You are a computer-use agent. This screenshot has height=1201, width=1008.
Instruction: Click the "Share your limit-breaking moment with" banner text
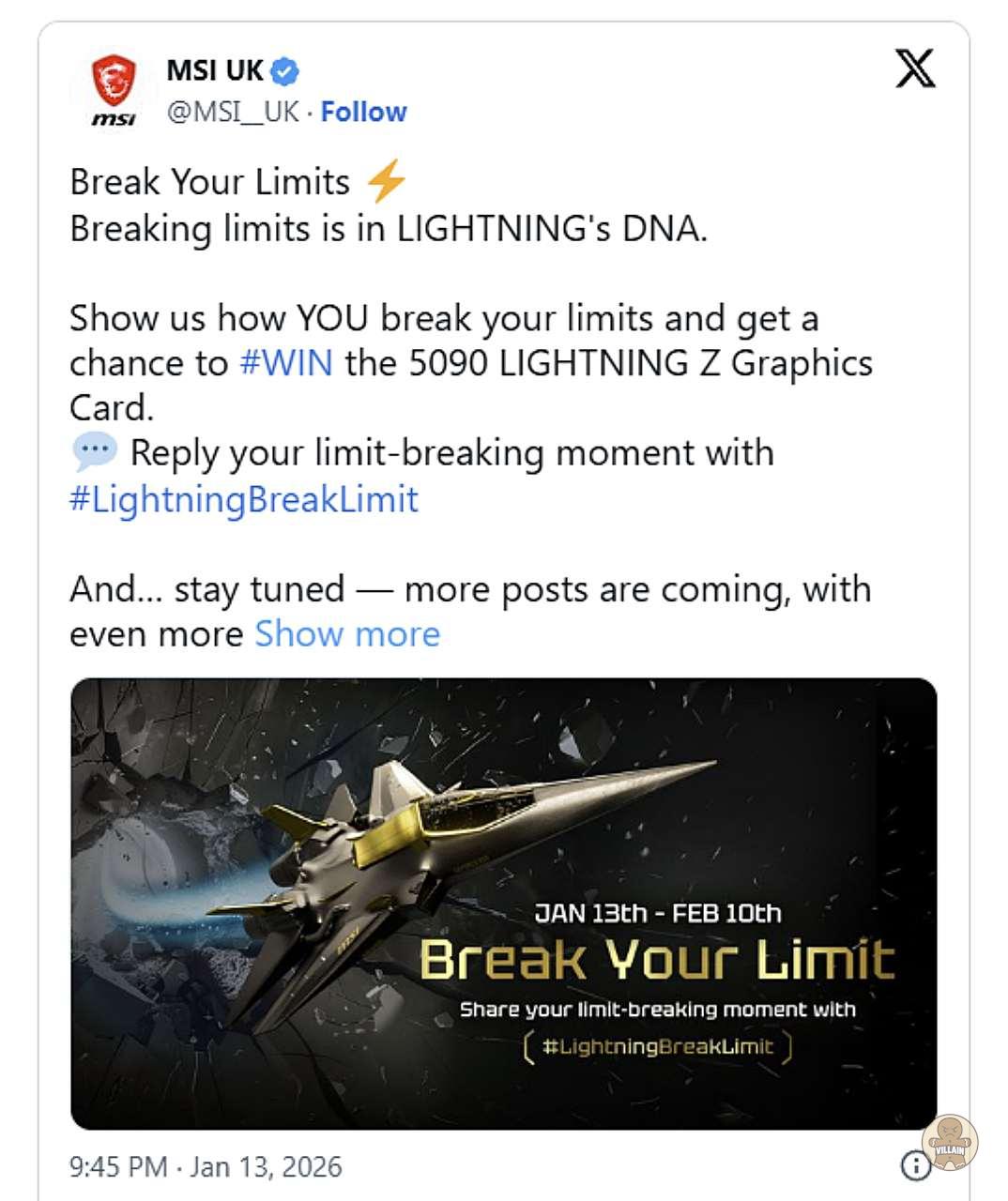[x=657, y=1010]
